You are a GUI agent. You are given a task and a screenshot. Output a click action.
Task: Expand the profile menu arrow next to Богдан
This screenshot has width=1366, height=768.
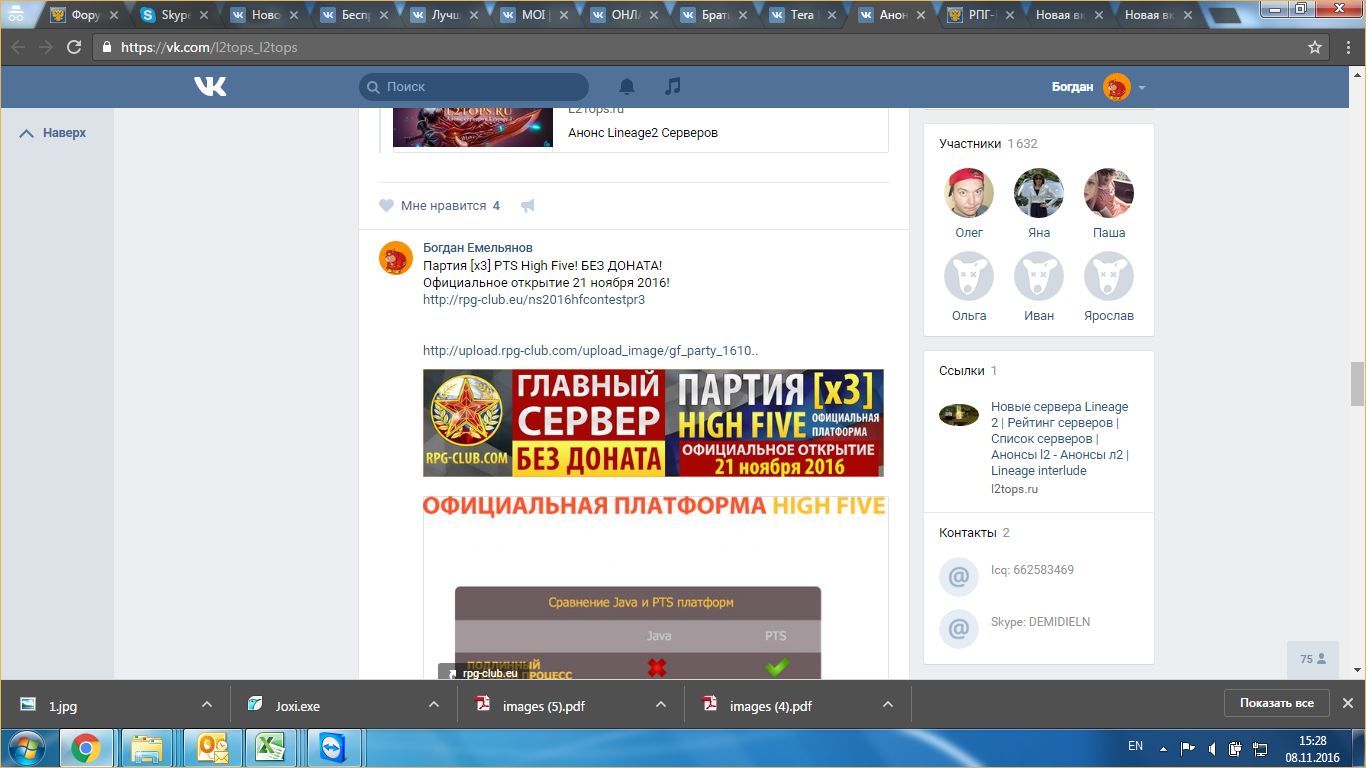click(x=1142, y=87)
